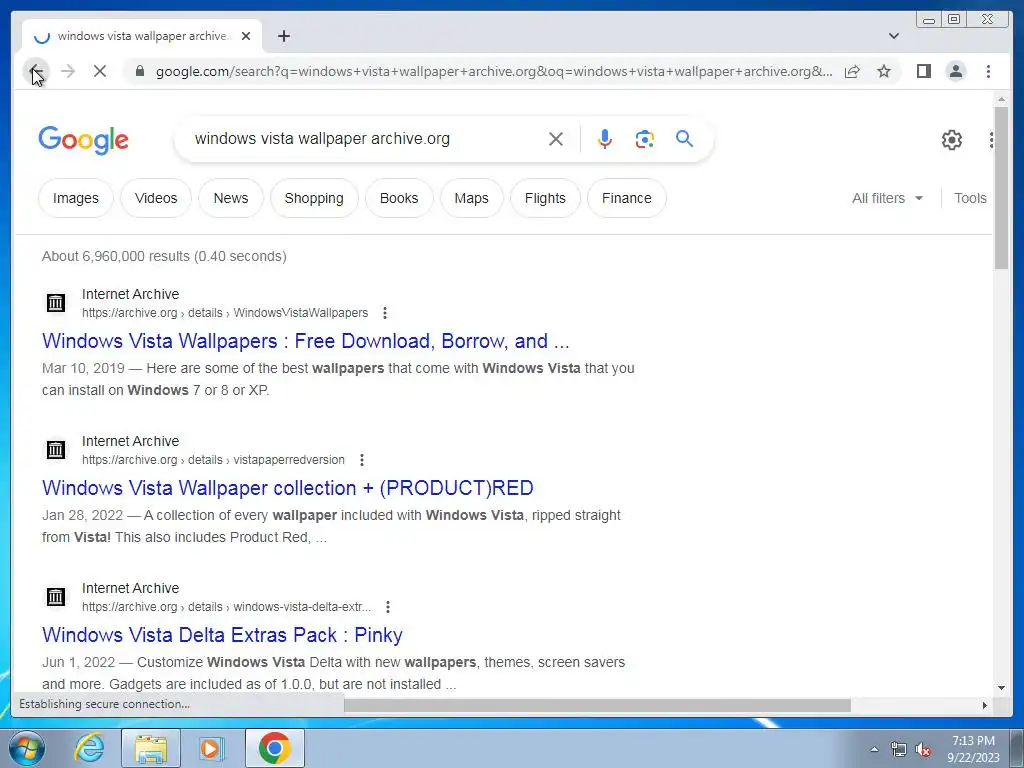Viewport: 1024px width, 768px height.
Task: Open a new tab with plus button
Action: 283,36
